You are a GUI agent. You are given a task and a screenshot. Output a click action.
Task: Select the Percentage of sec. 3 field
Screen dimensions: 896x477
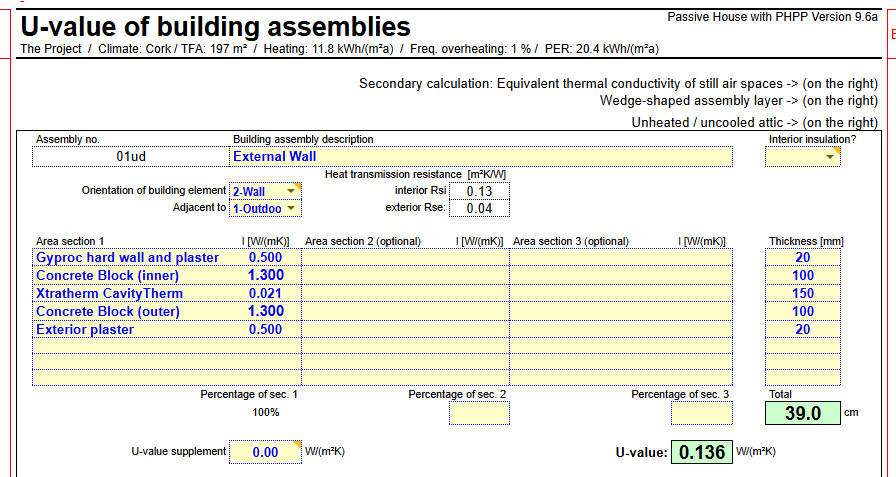702,413
